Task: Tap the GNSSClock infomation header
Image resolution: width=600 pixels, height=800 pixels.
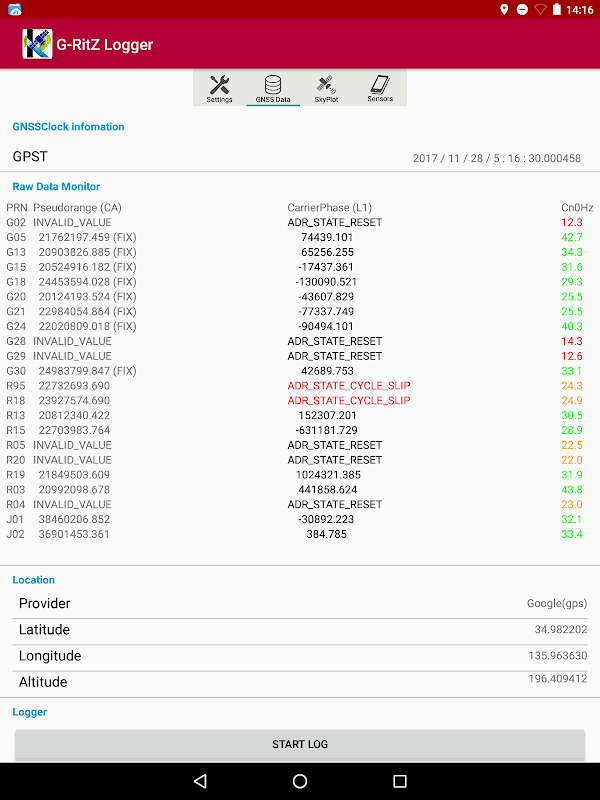Action: pos(68,127)
